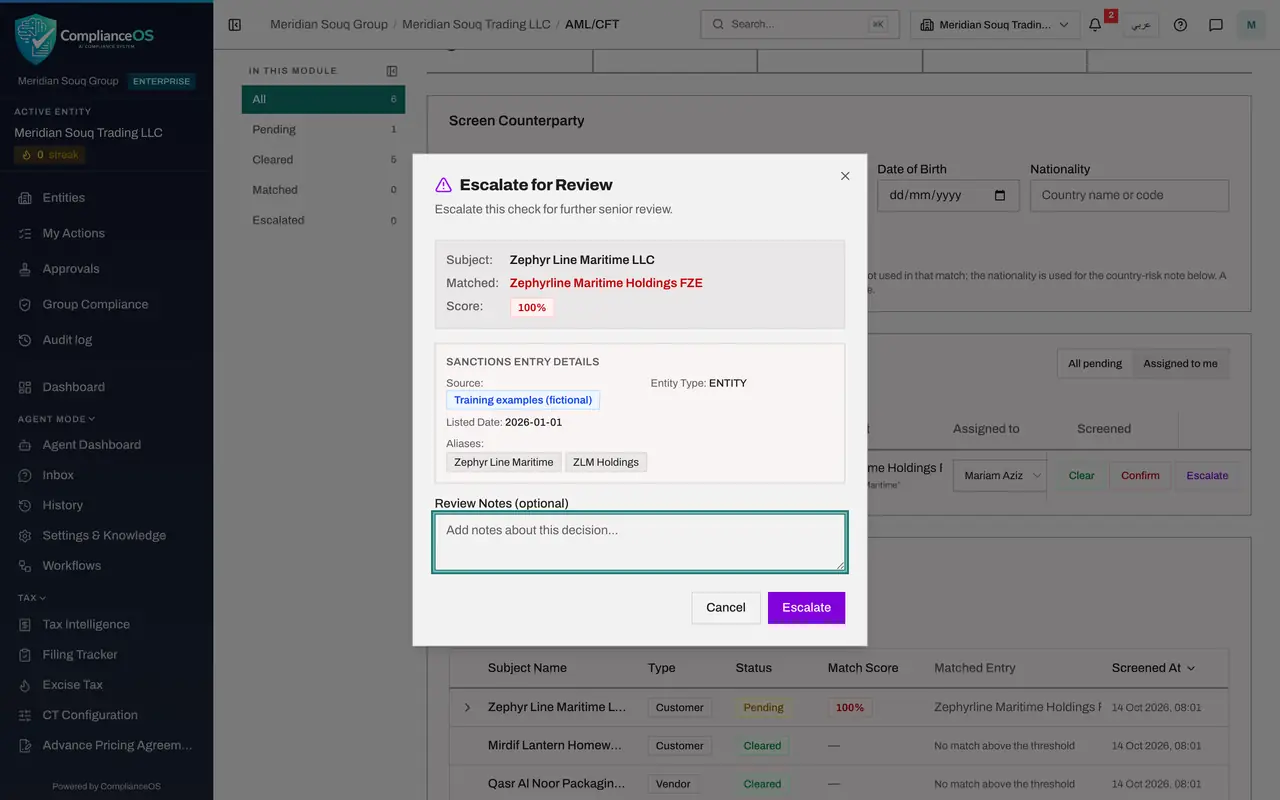Confirm with the purple Escalate button
Viewport: 1280px width, 800px height.
point(806,608)
